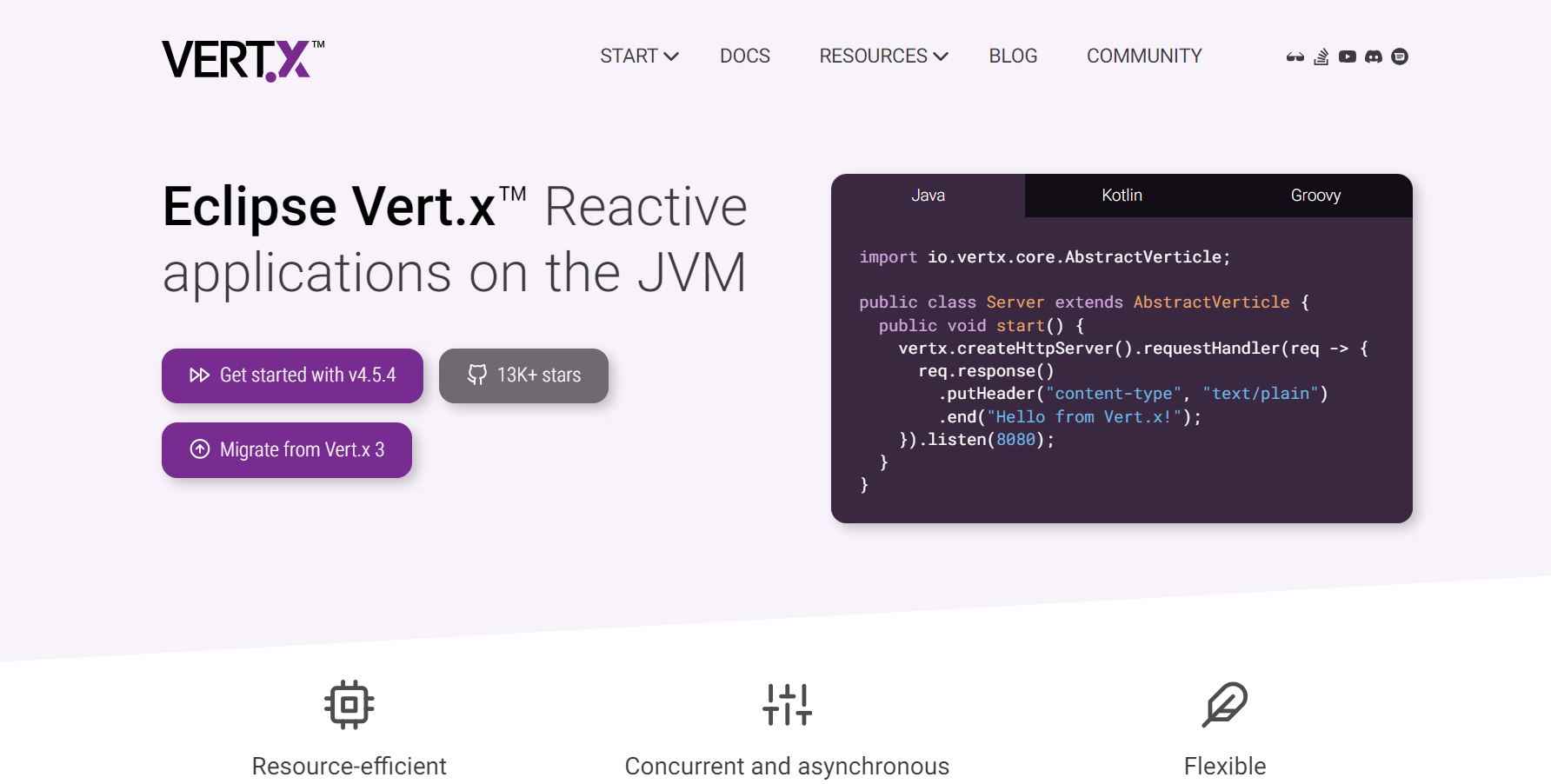
Task: Click the vertx.createHttpServer() line in the code
Action: 1134,349
